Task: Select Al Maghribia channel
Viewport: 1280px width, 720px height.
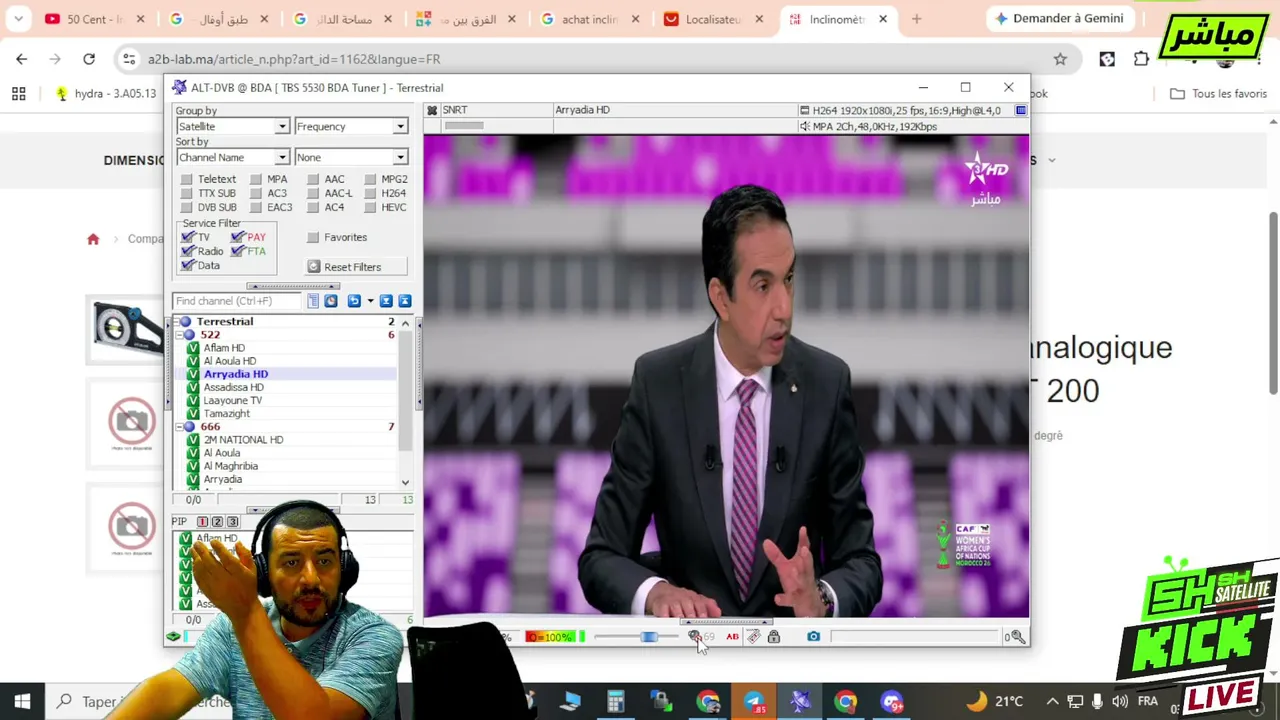Action: 231,466
